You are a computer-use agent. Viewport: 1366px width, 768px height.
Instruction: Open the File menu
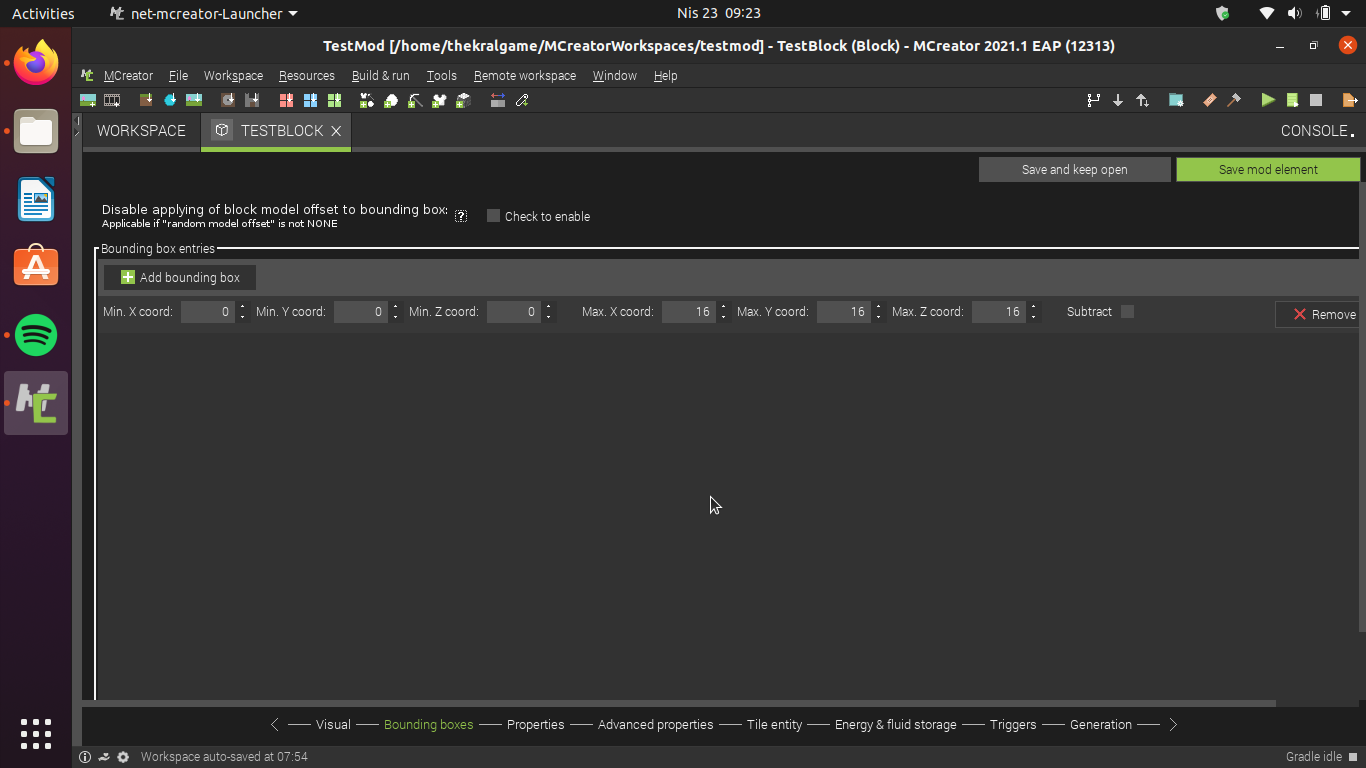tap(178, 75)
